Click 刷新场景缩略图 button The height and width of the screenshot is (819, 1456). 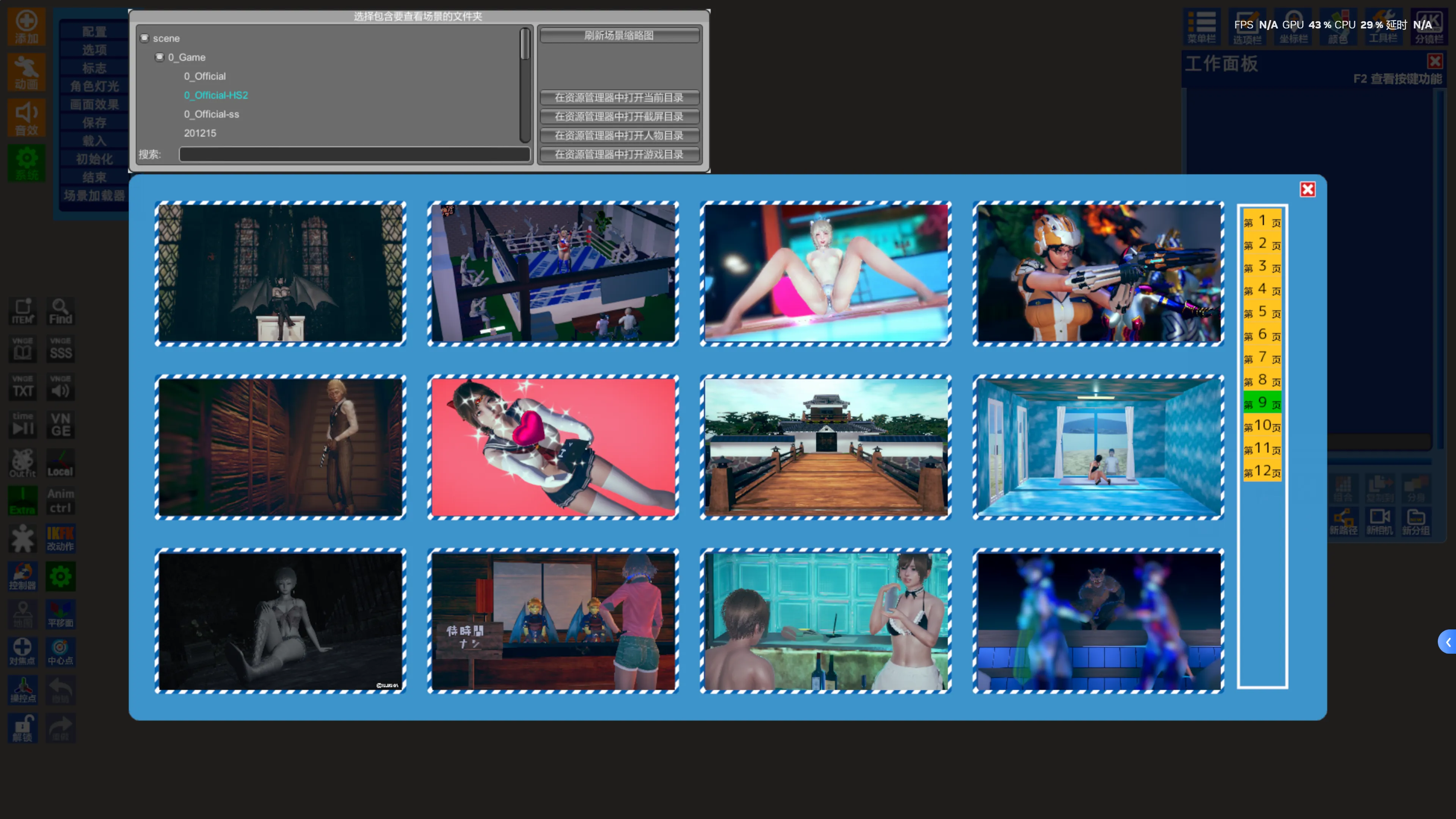point(620,35)
